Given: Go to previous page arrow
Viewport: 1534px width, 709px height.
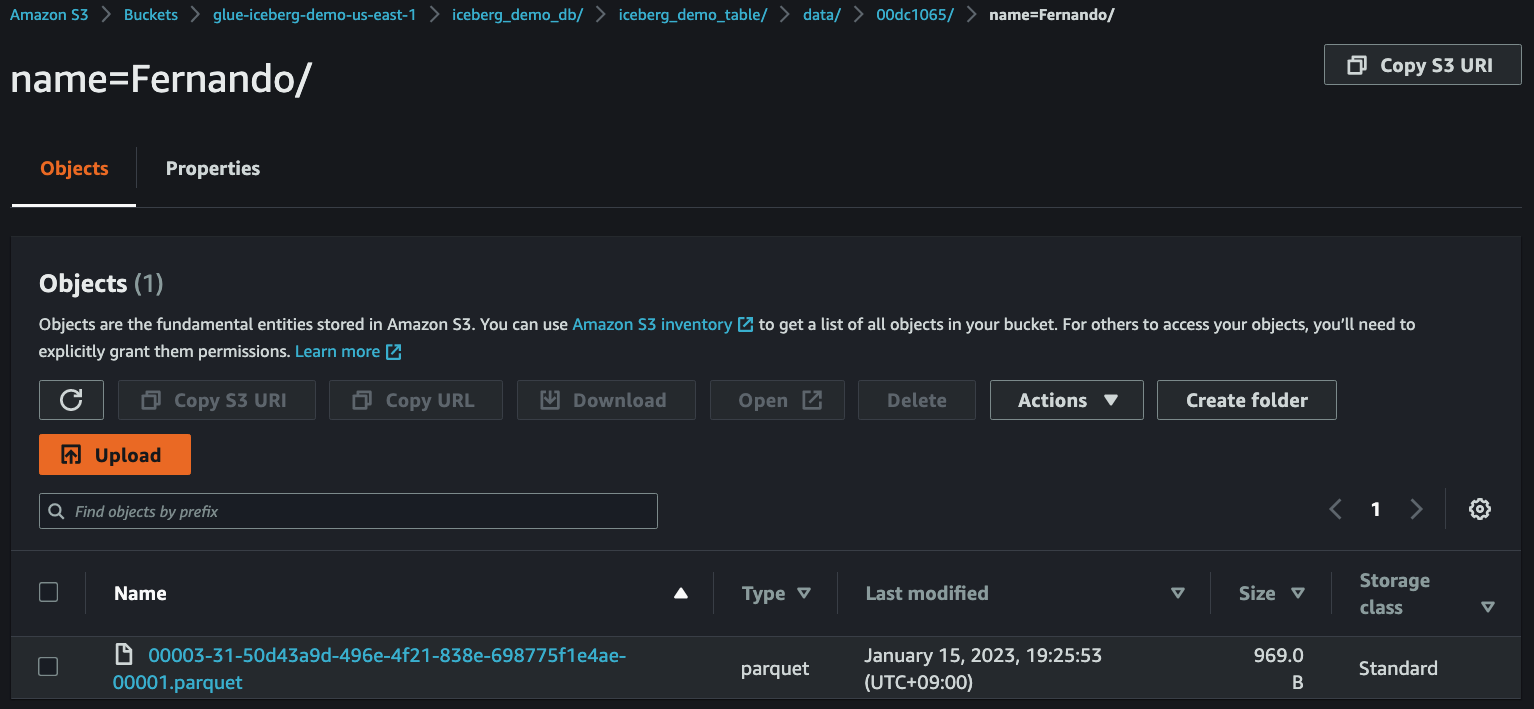Looking at the screenshot, I should pos(1335,509).
